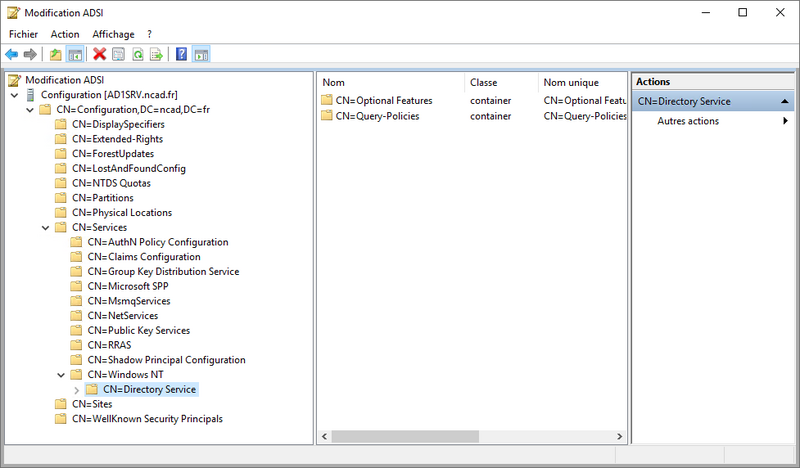Open the Fichier menu
The width and height of the screenshot is (800, 468).
pos(23,34)
